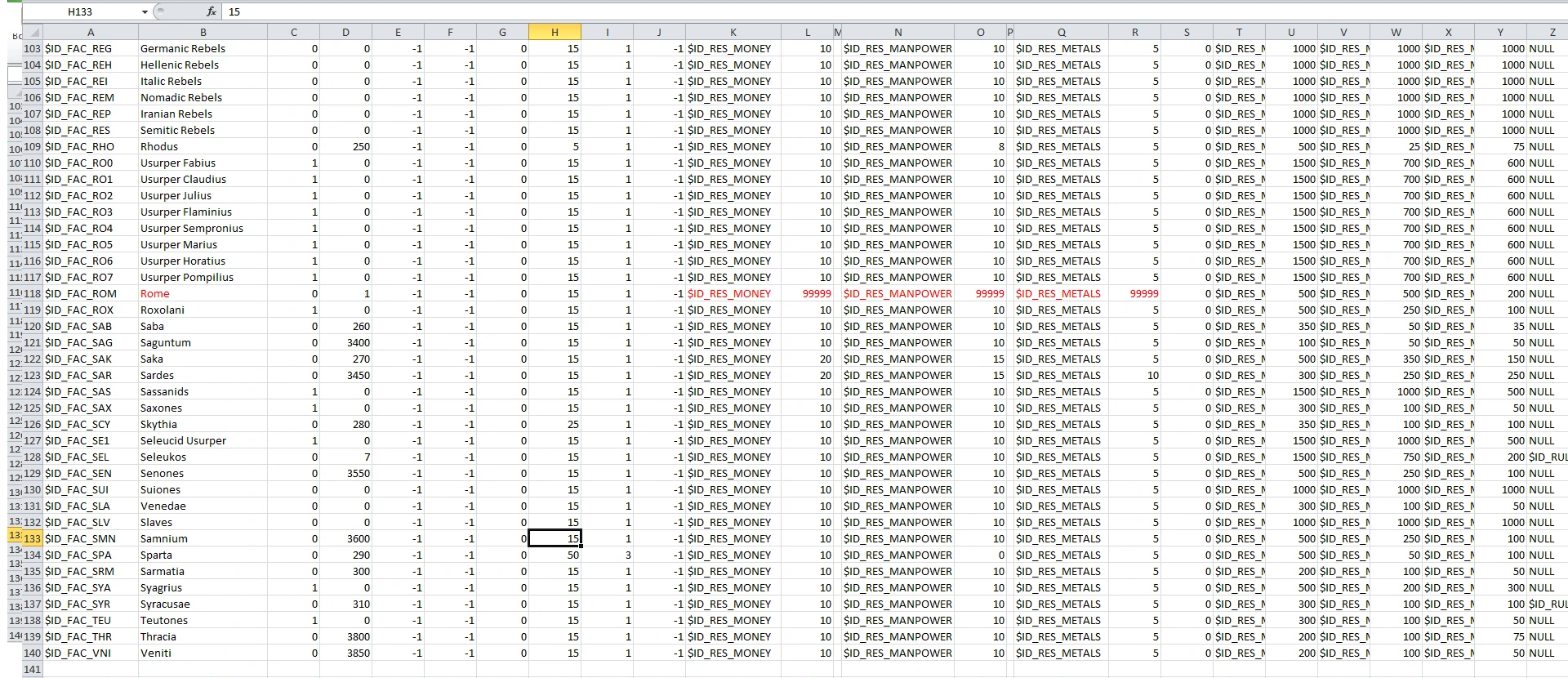Select column W by its header
Image resolution: width=1568 pixels, height=678 pixels.
pyautogui.click(x=1396, y=32)
